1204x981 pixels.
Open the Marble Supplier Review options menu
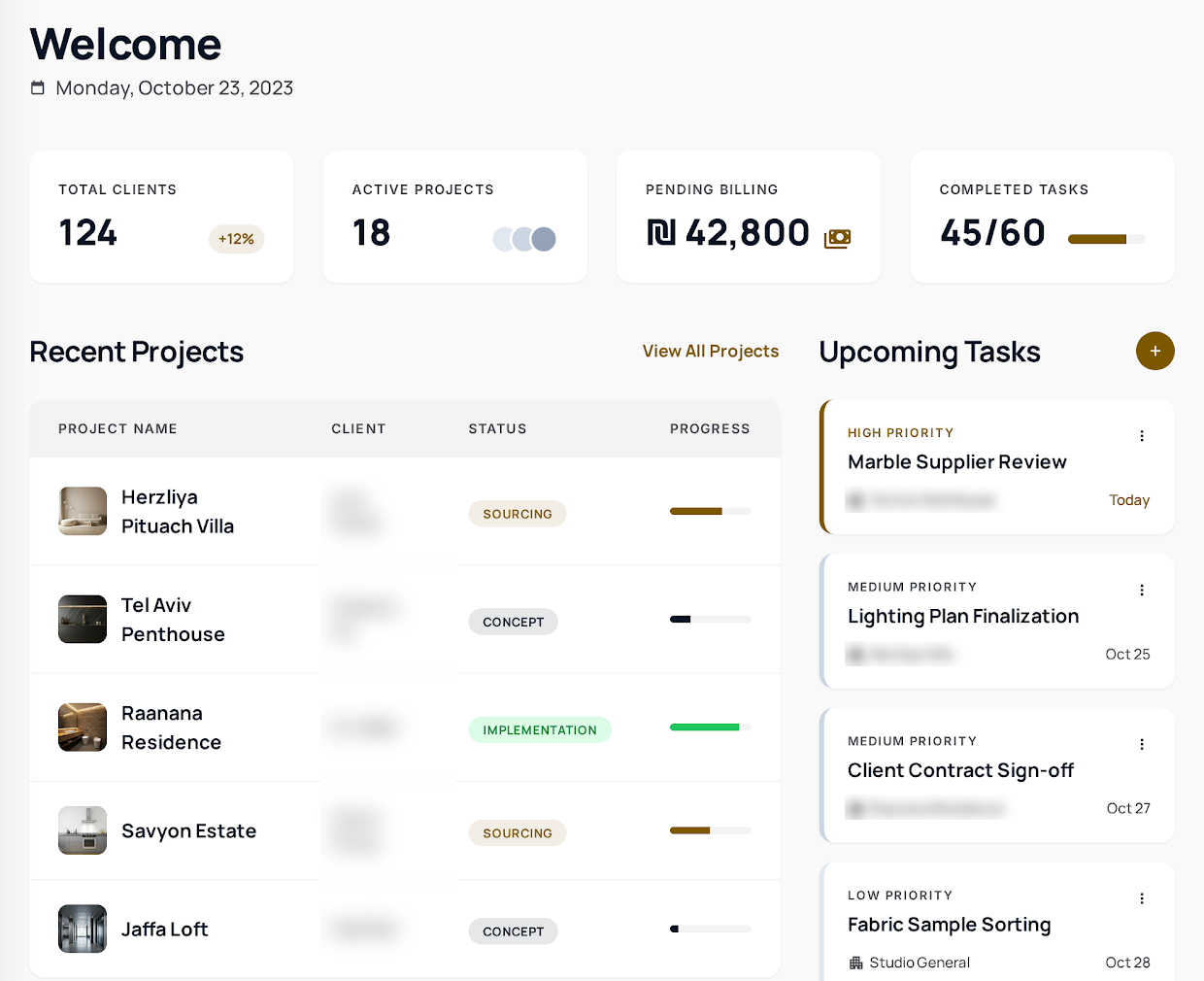1142,436
